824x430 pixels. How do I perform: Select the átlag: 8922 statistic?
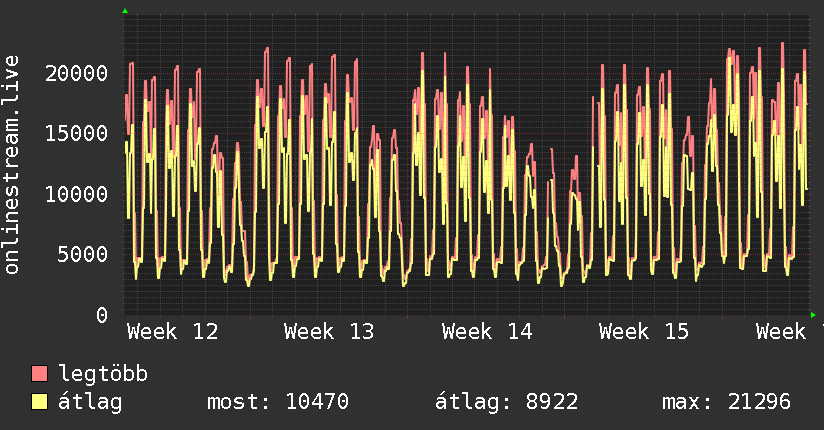coord(507,402)
